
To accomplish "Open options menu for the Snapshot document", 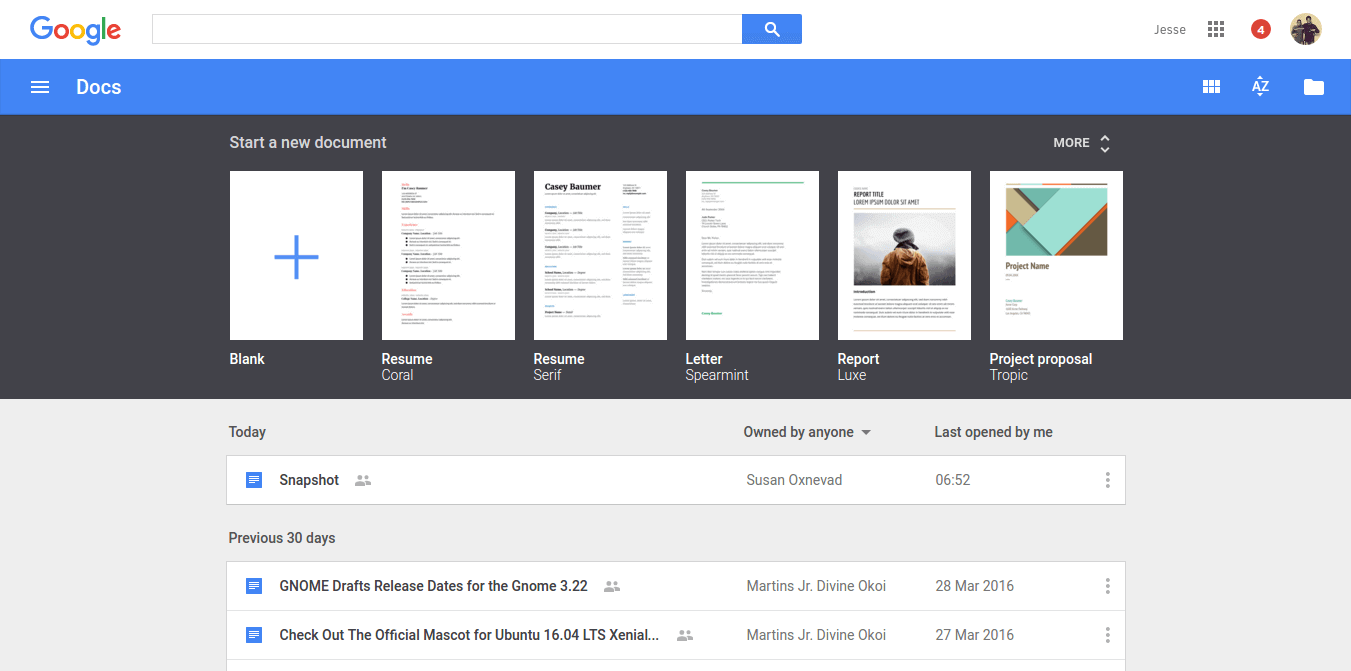I will (x=1107, y=480).
